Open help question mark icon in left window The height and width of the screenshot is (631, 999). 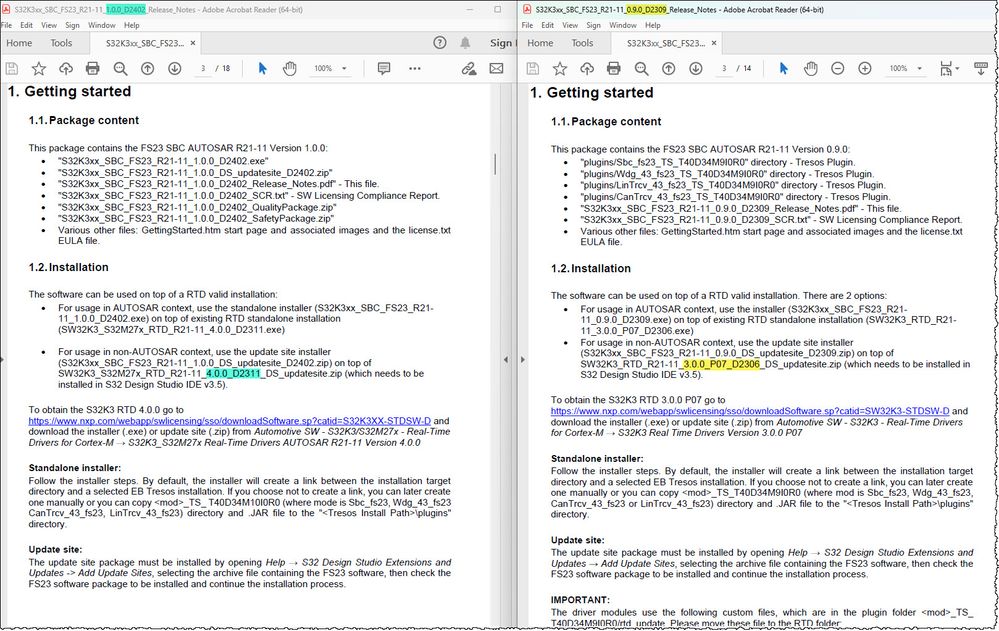(x=440, y=43)
